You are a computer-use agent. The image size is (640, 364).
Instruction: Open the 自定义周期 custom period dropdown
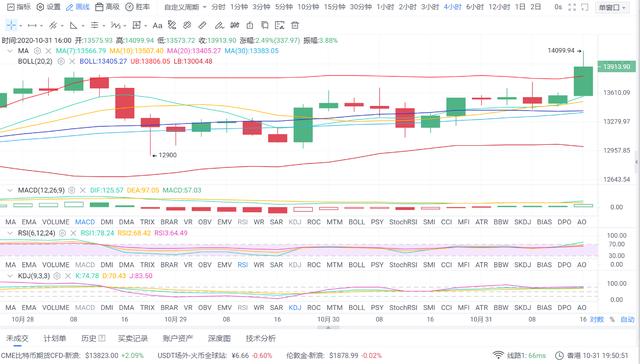tap(185, 7)
